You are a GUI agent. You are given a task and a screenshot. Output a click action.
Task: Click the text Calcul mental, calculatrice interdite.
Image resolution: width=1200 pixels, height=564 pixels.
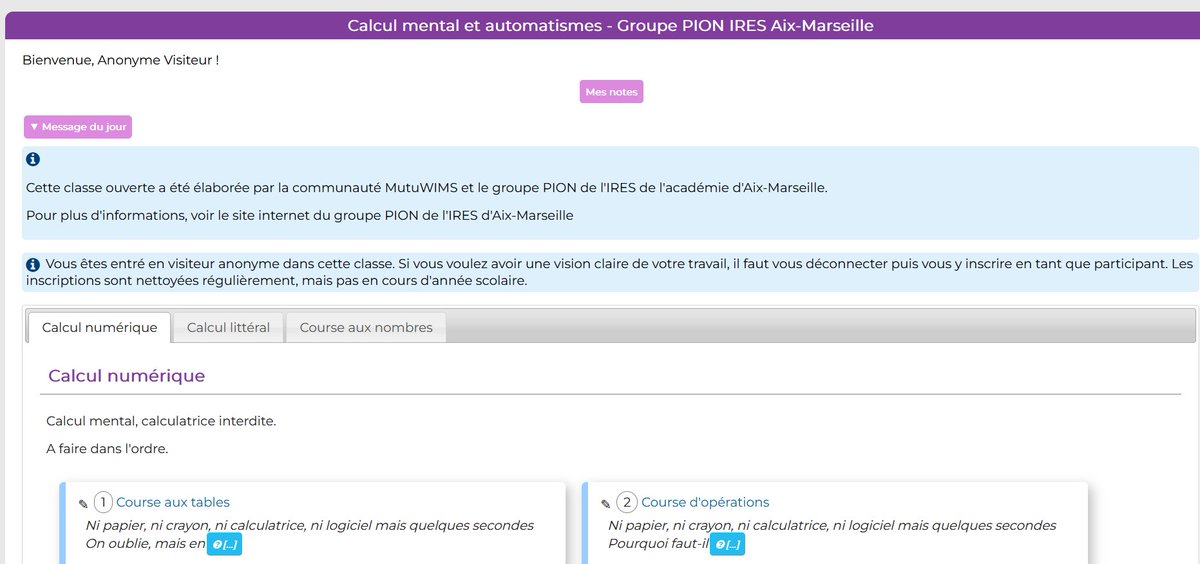point(161,421)
